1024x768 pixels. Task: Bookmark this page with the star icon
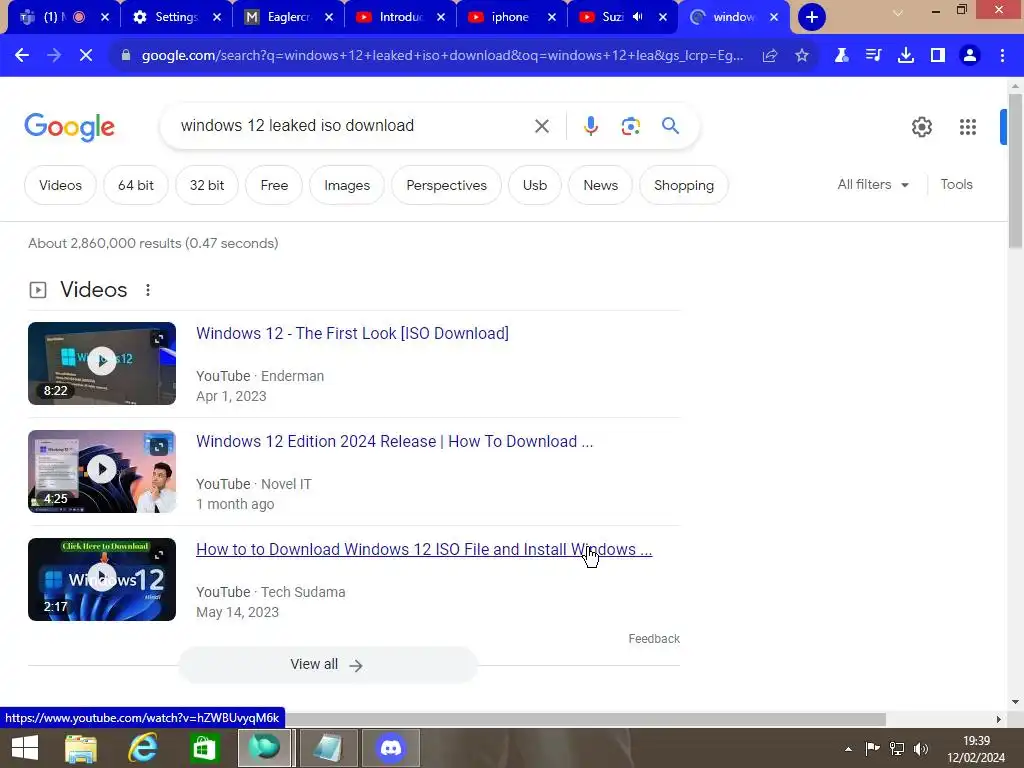pos(802,56)
